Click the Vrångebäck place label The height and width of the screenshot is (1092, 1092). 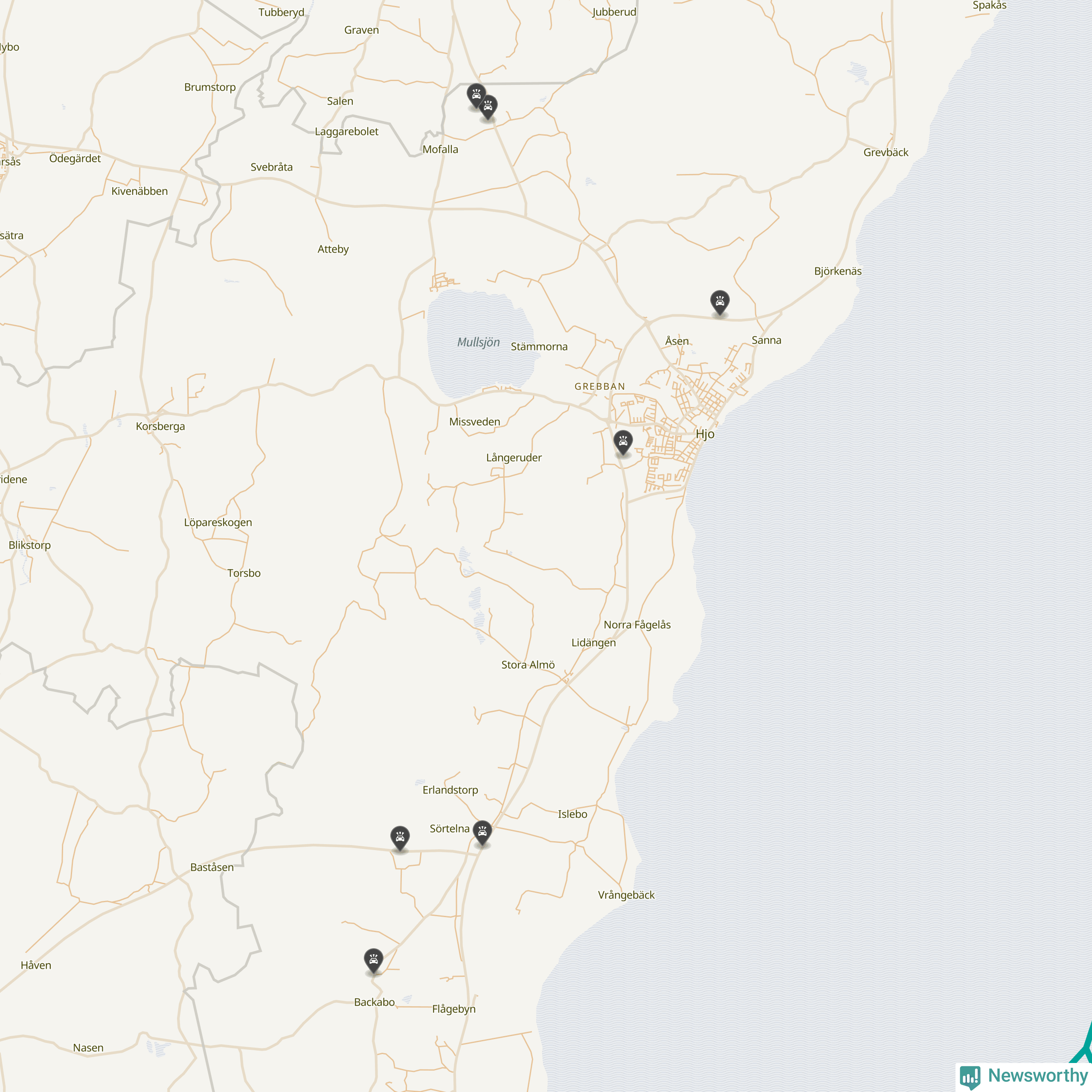coord(626,895)
